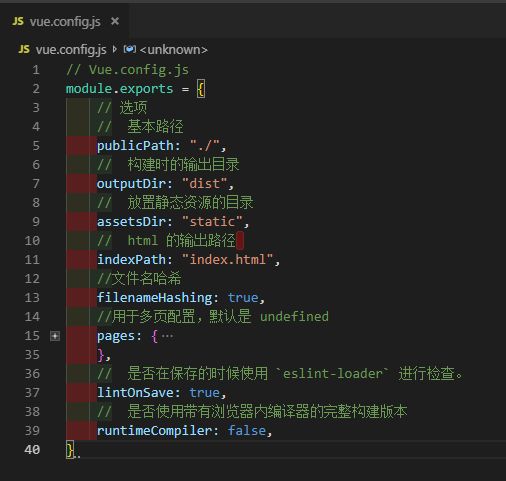Click the 'true' value after lintOnSave
506x481 pixels.
click(x=205, y=393)
